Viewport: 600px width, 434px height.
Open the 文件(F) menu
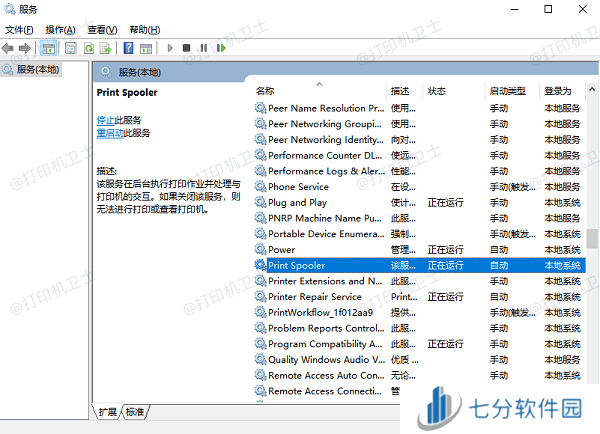(20, 30)
